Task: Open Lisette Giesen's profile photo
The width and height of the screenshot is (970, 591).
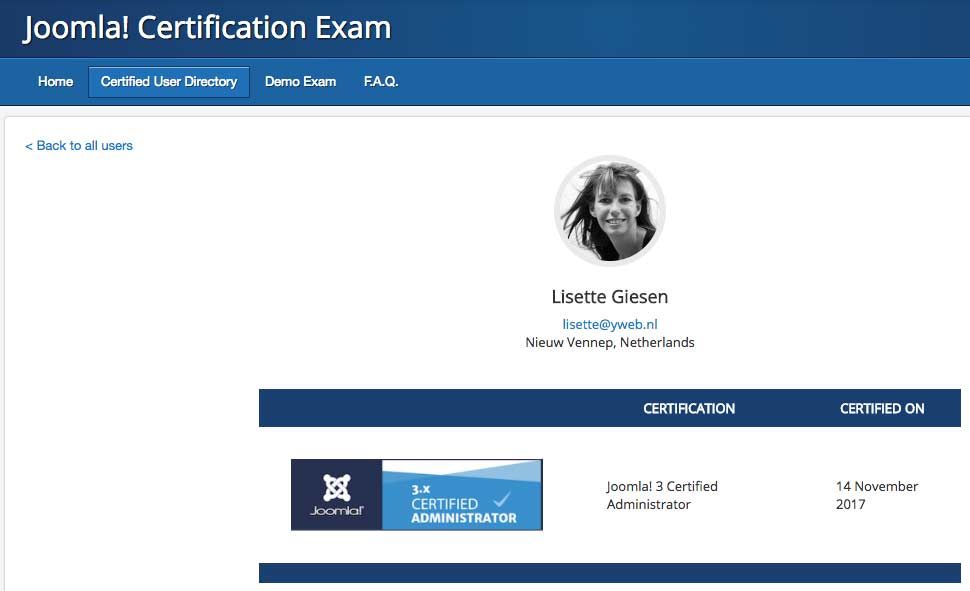Action: coord(609,210)
